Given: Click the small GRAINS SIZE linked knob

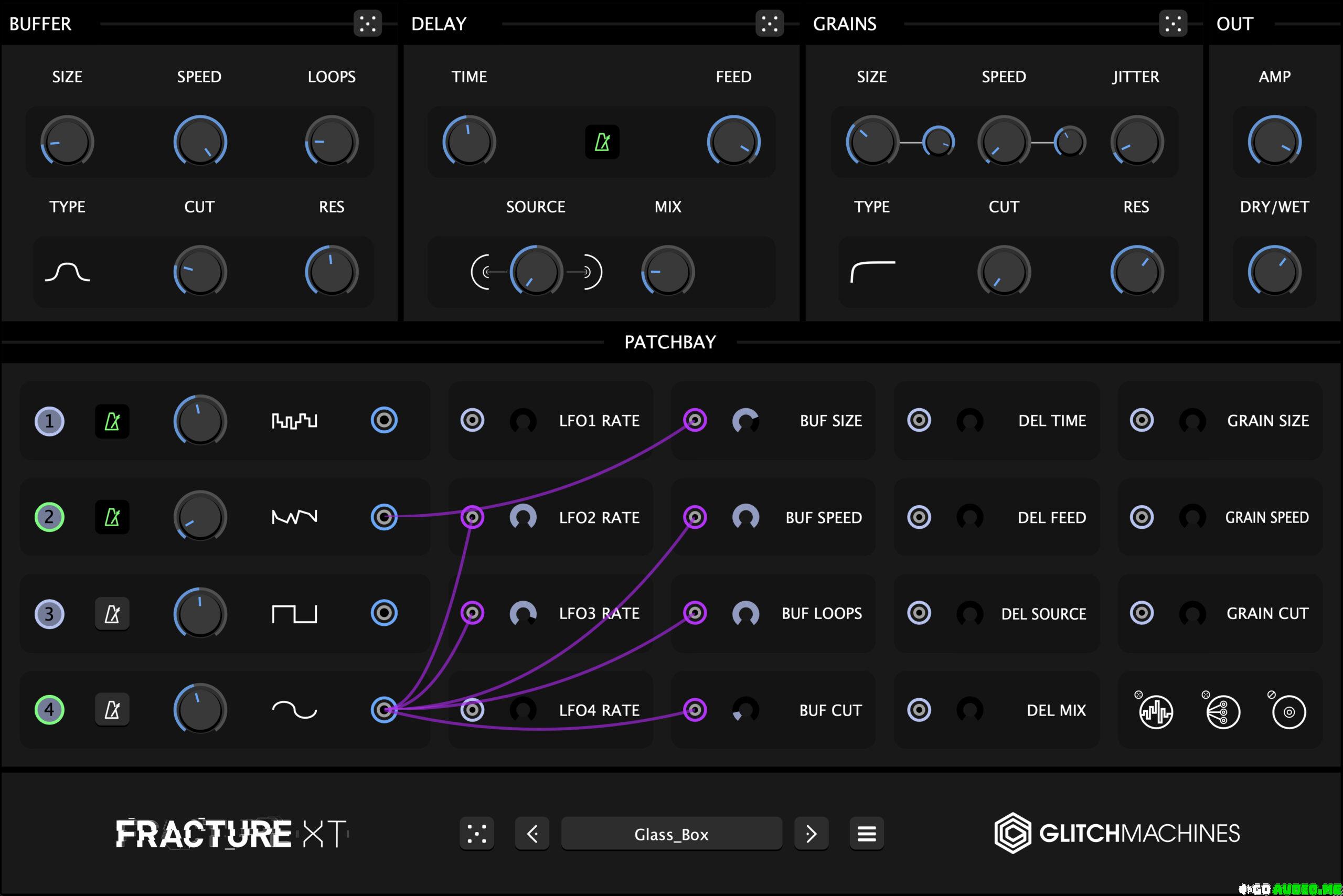Looking at the screenshot, I should pyautogui.click(x=939, y=141).
